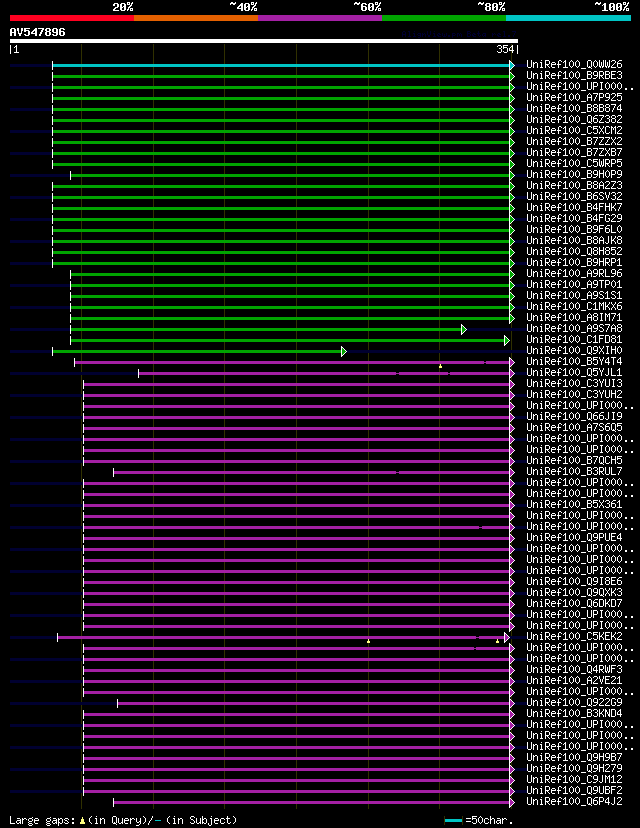640x828 pixels.
Task: Select the UniRef100_A9RL96 label
Action: [575, 274]
